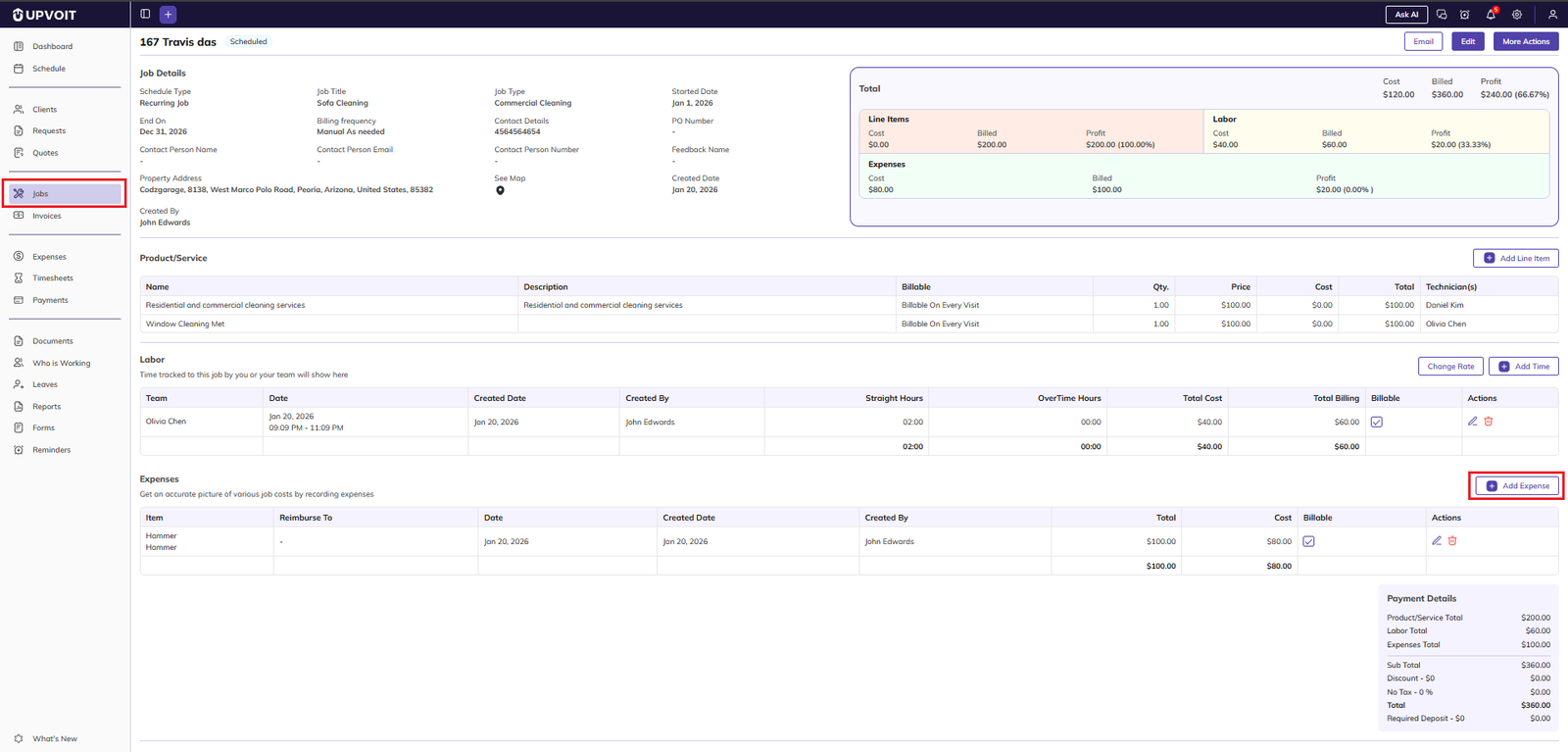Toggle Billable checkbox for Olivia Chen labor
1568x752 pixels.
tap(1377, 423)
